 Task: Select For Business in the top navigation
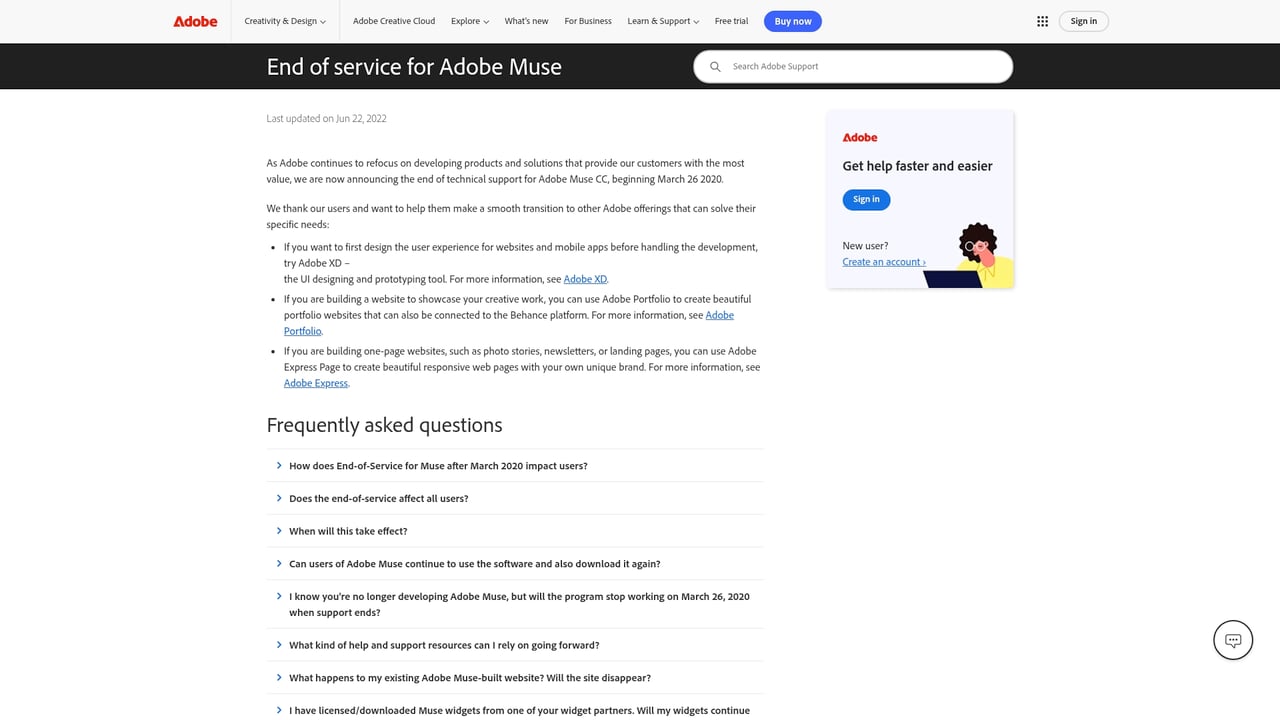[x=587, y=20]
